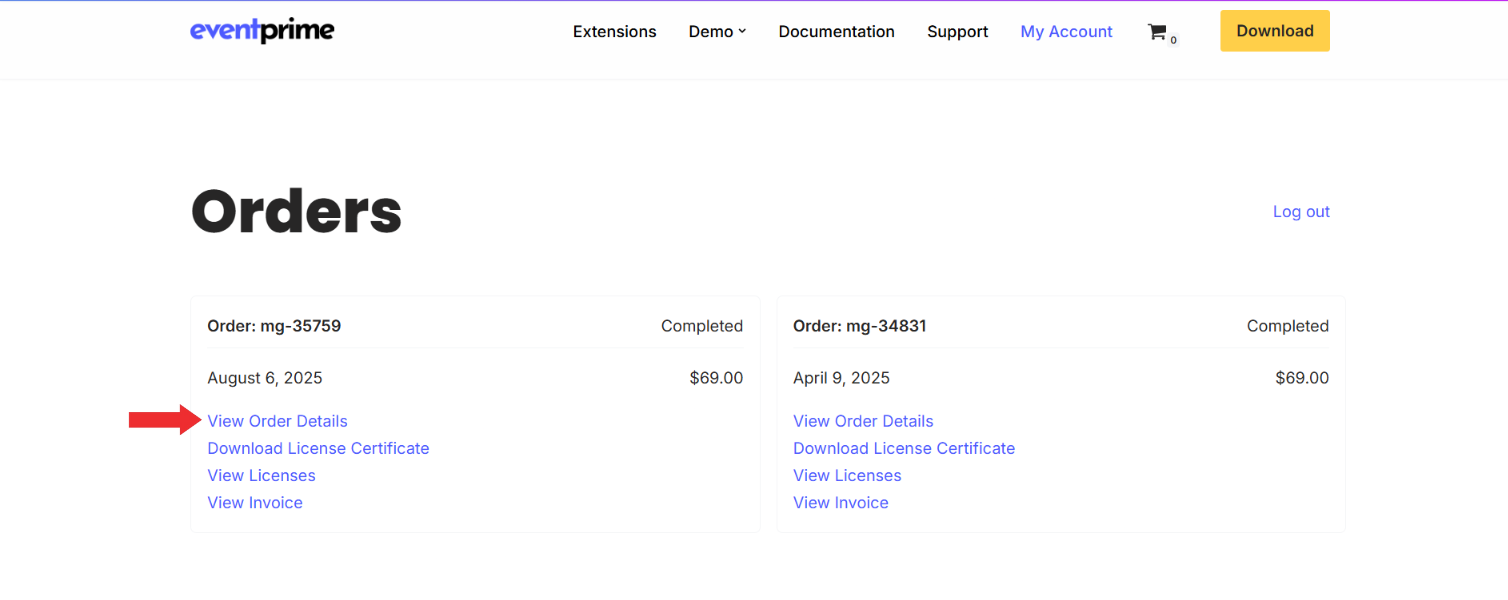Click the Order: mg-34831 heading

pos(859,326)
